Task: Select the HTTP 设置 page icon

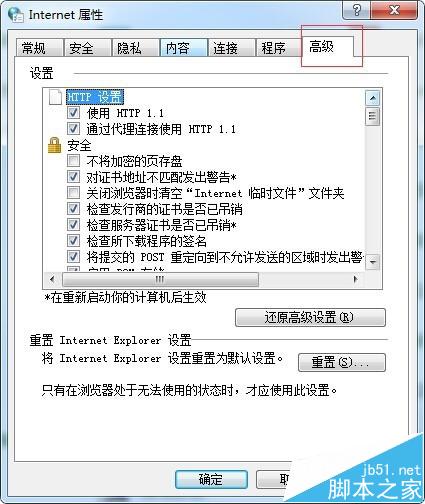Action: (x=55, y=97)
